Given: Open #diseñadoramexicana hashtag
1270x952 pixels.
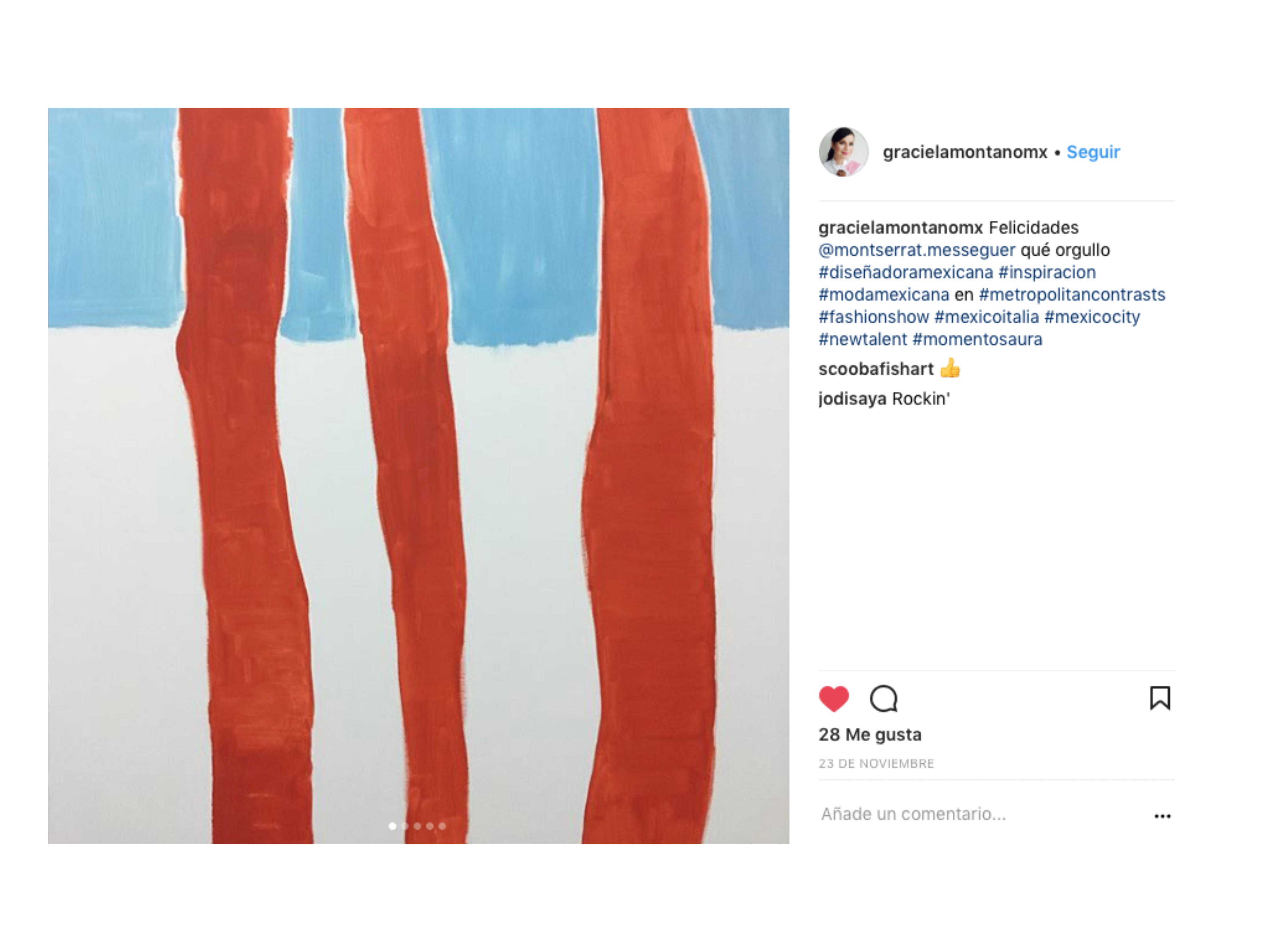Looking at the screenshot, I should point(905,272).
